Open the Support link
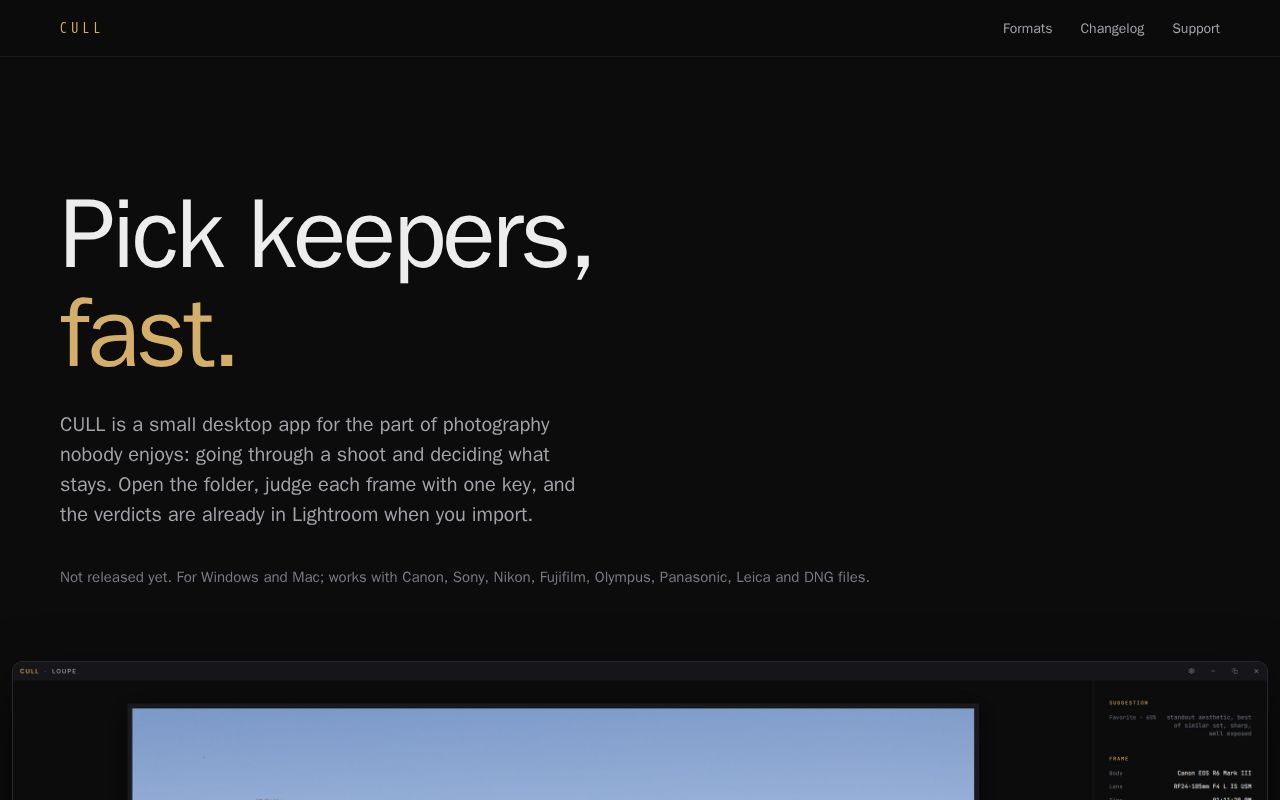 (x=1196, y=28)
